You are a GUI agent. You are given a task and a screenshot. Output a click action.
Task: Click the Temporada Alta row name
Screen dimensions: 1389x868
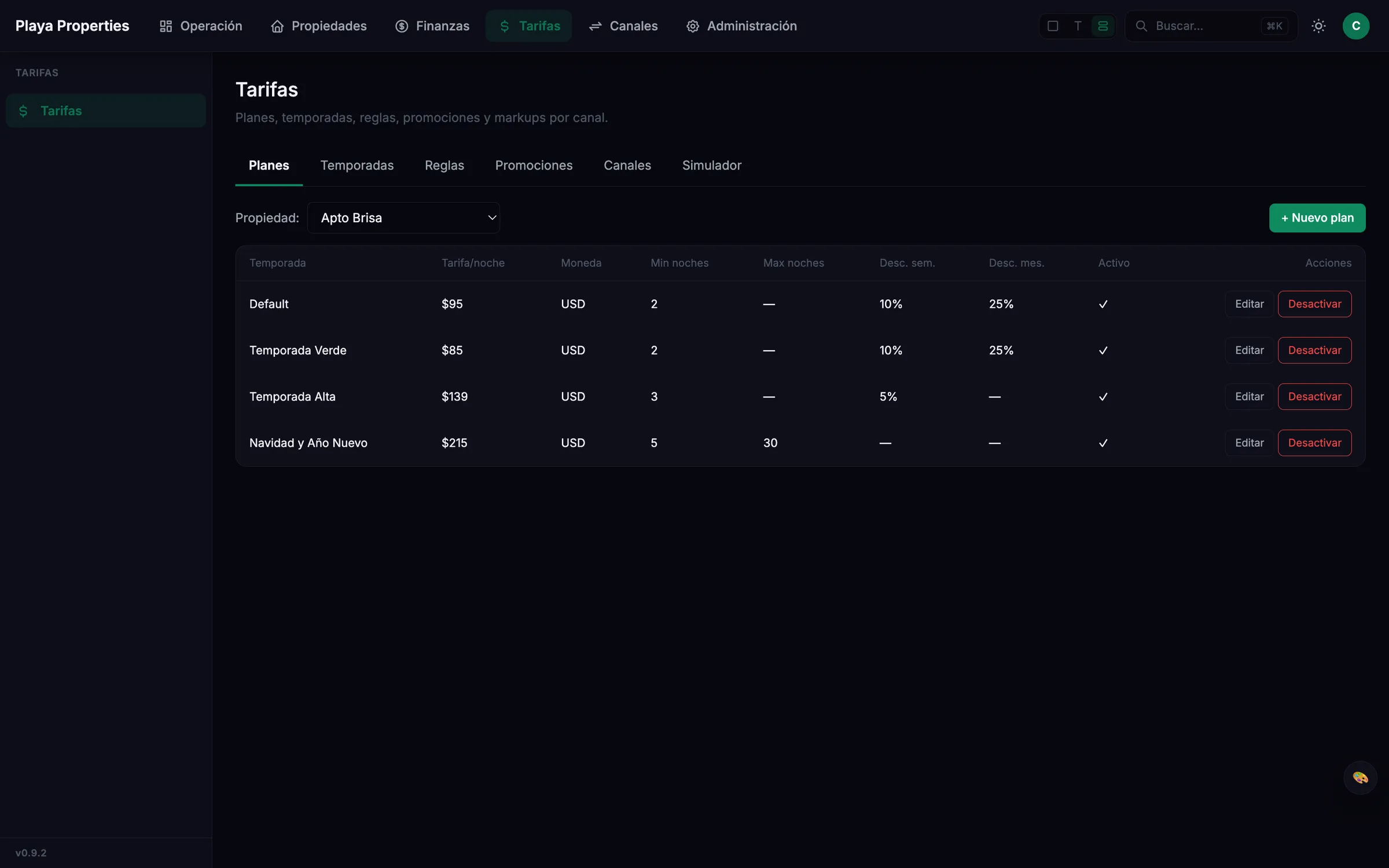click(292, 396)
